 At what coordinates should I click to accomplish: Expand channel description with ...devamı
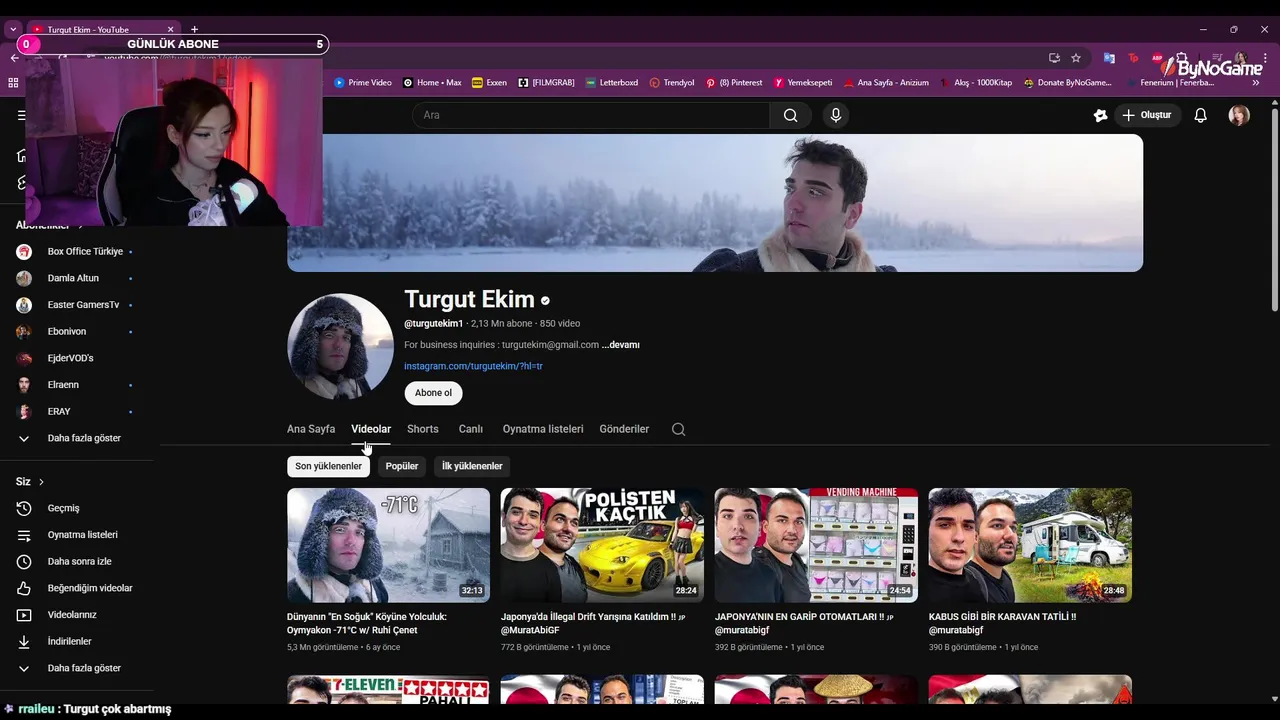620,345
